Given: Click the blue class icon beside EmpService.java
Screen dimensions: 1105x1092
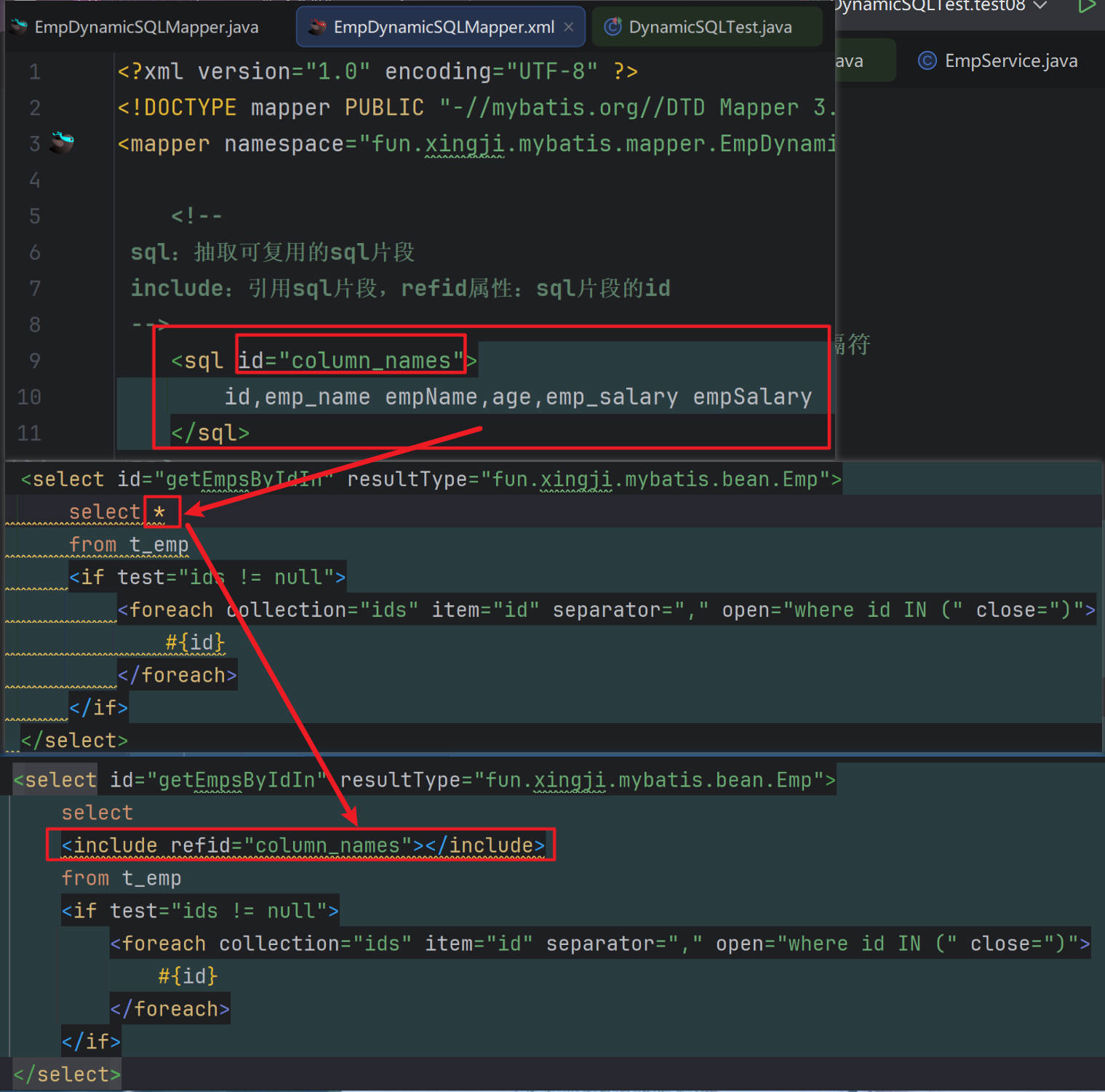Looking at the screenshot, I should 927,60.
